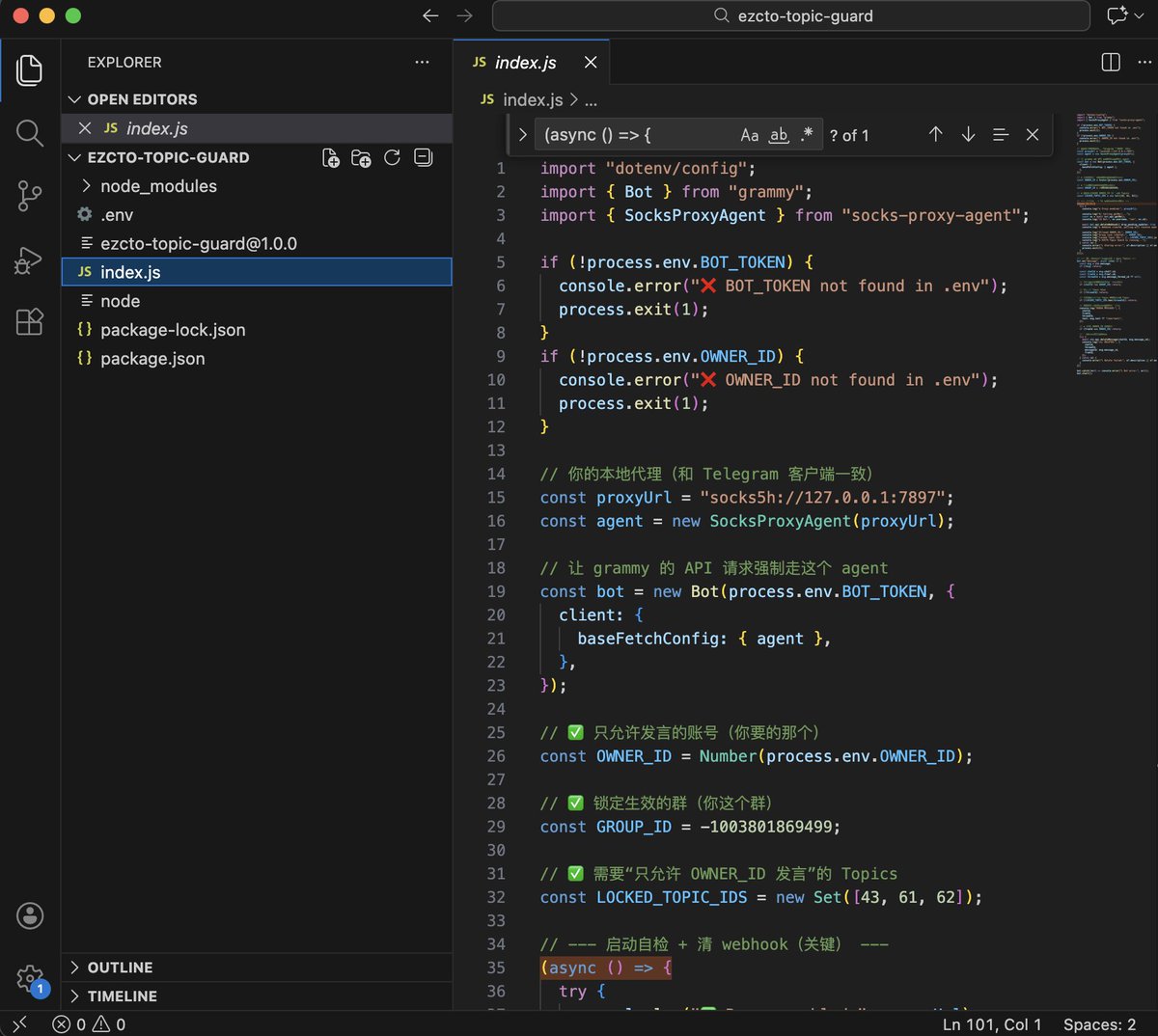The height and width of the screenshot is (1036, 1158).
Task: Open the Source Control view
Action: [x=30, y=196]
